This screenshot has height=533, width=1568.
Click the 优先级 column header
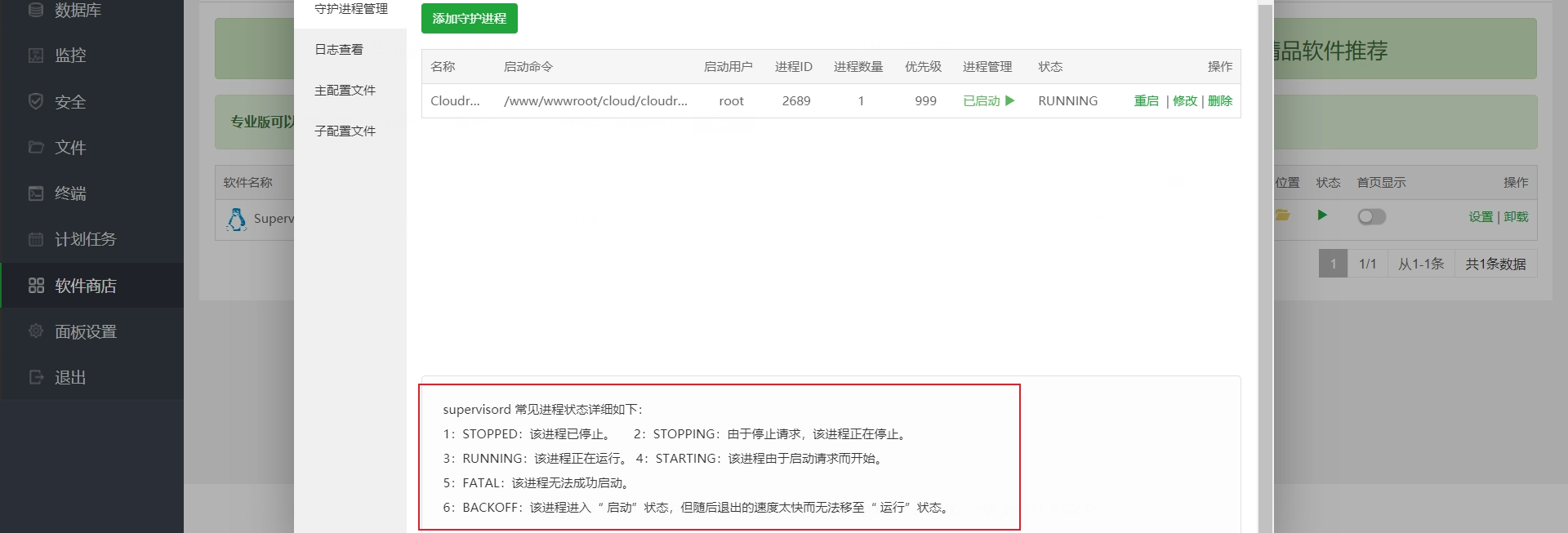[923, 66]
